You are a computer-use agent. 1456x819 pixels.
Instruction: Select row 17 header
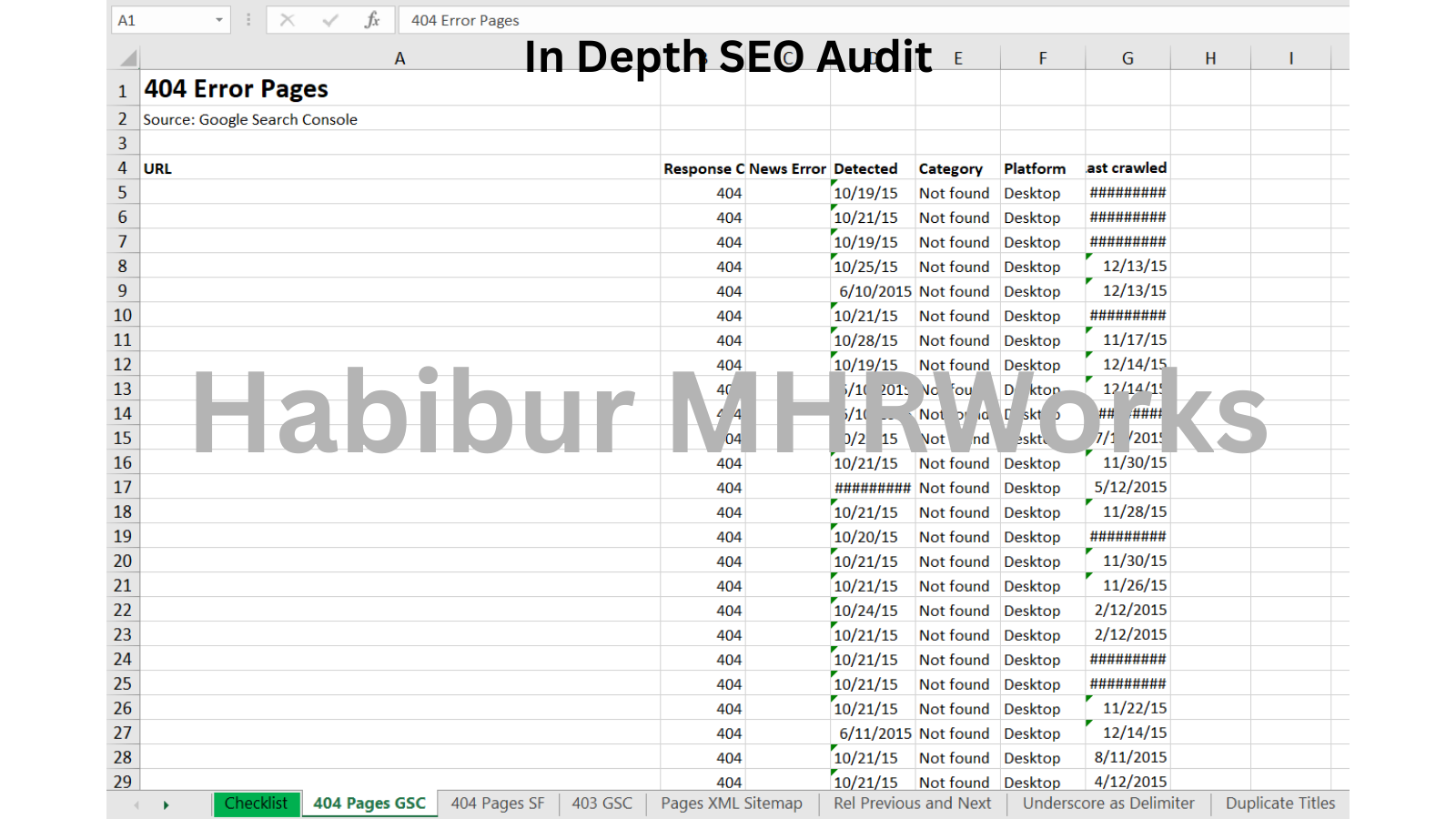point(123,488)
